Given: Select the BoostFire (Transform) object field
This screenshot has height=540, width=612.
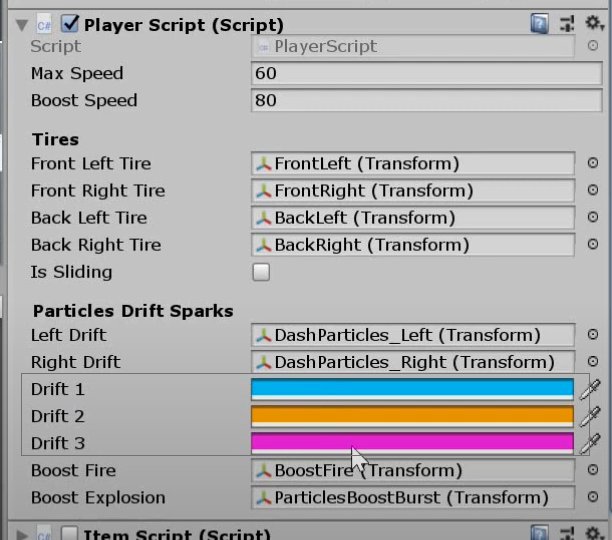Looking at the screenshot, I should pos(413,470).
